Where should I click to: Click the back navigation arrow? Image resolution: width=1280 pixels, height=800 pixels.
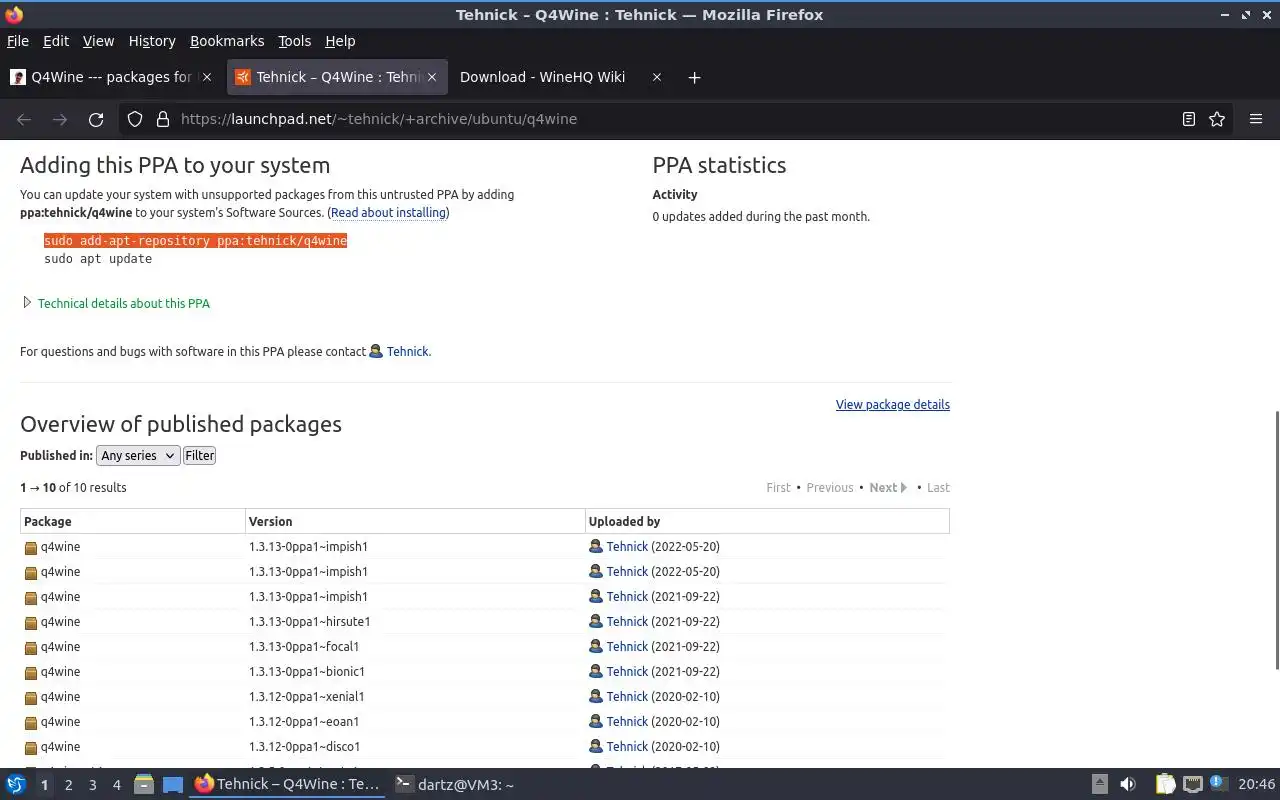[x=24, y=119]
